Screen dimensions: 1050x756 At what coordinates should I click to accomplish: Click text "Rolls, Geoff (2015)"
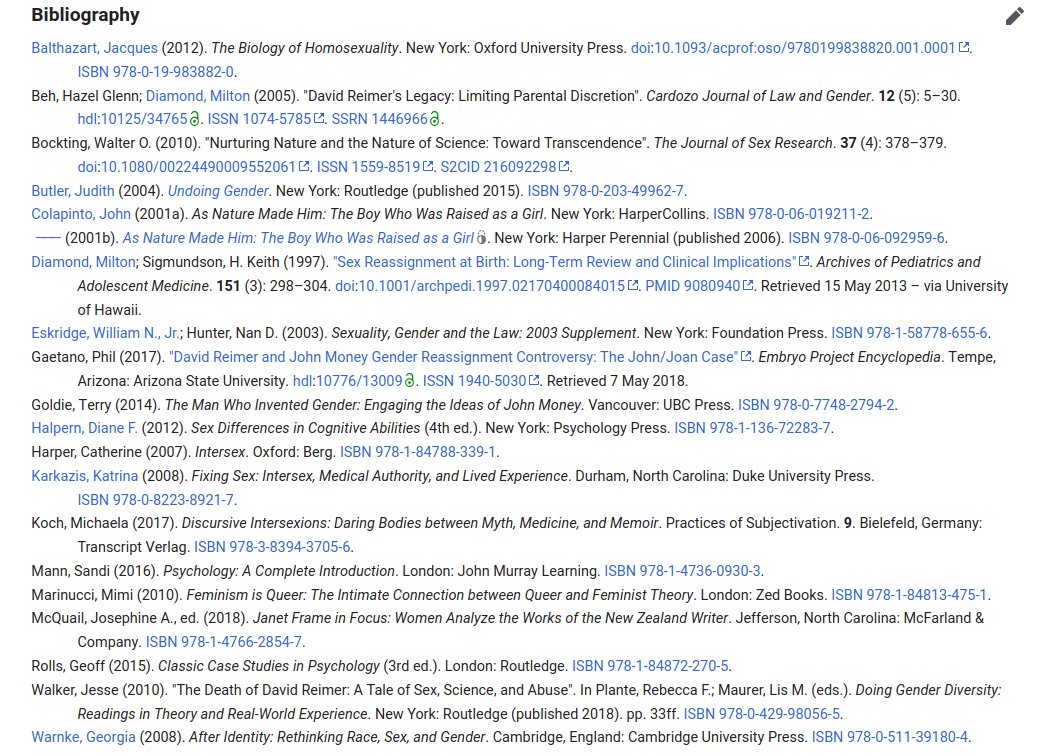(x=92, y=666)
